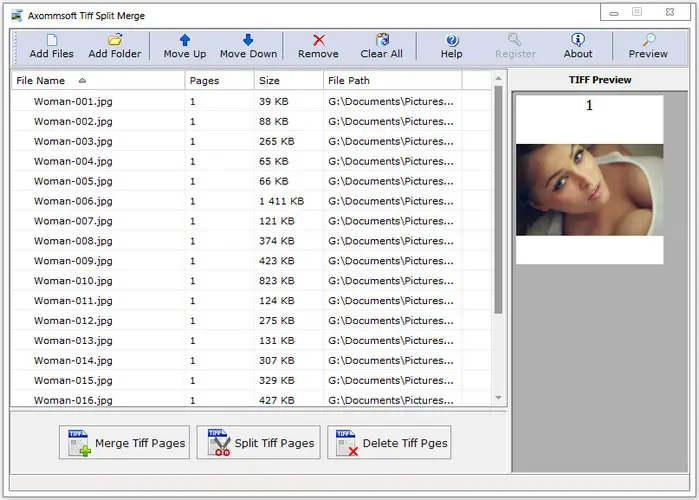Remove selected file using red X icon
Viewport: 699px width, 500px height.
point(318,46)
